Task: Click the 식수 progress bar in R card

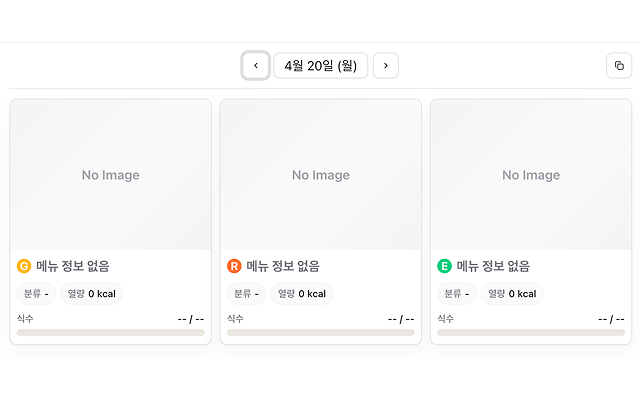Action: pos(321,333)
